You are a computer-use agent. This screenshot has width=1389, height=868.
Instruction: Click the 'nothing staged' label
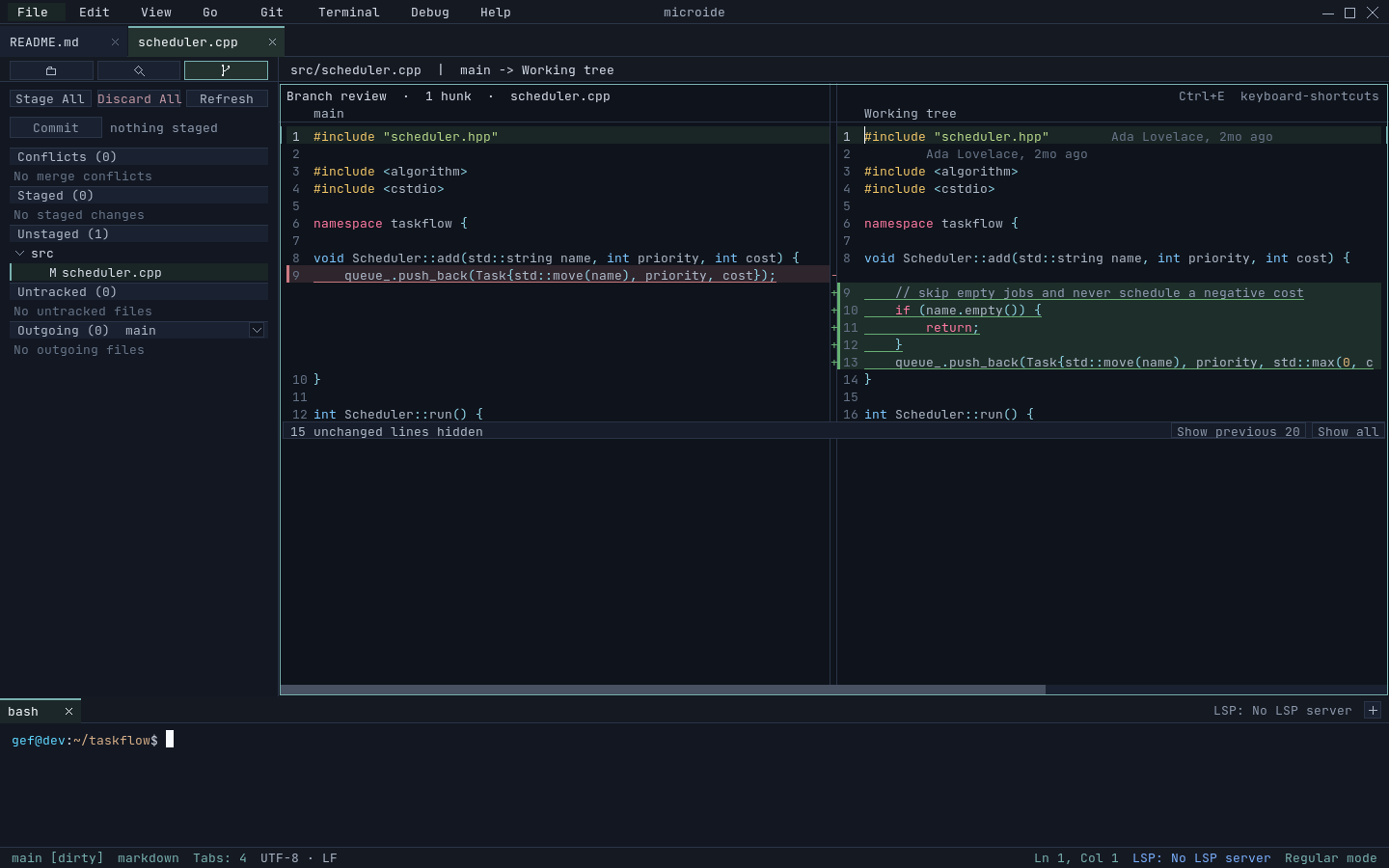[164, 128]
